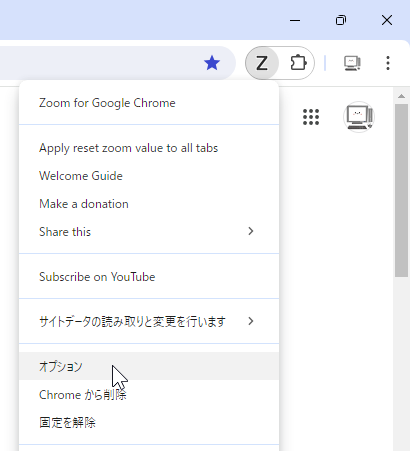Click the blue bookmark star icon
Viewport: 410px width, 451px height.
212,63
